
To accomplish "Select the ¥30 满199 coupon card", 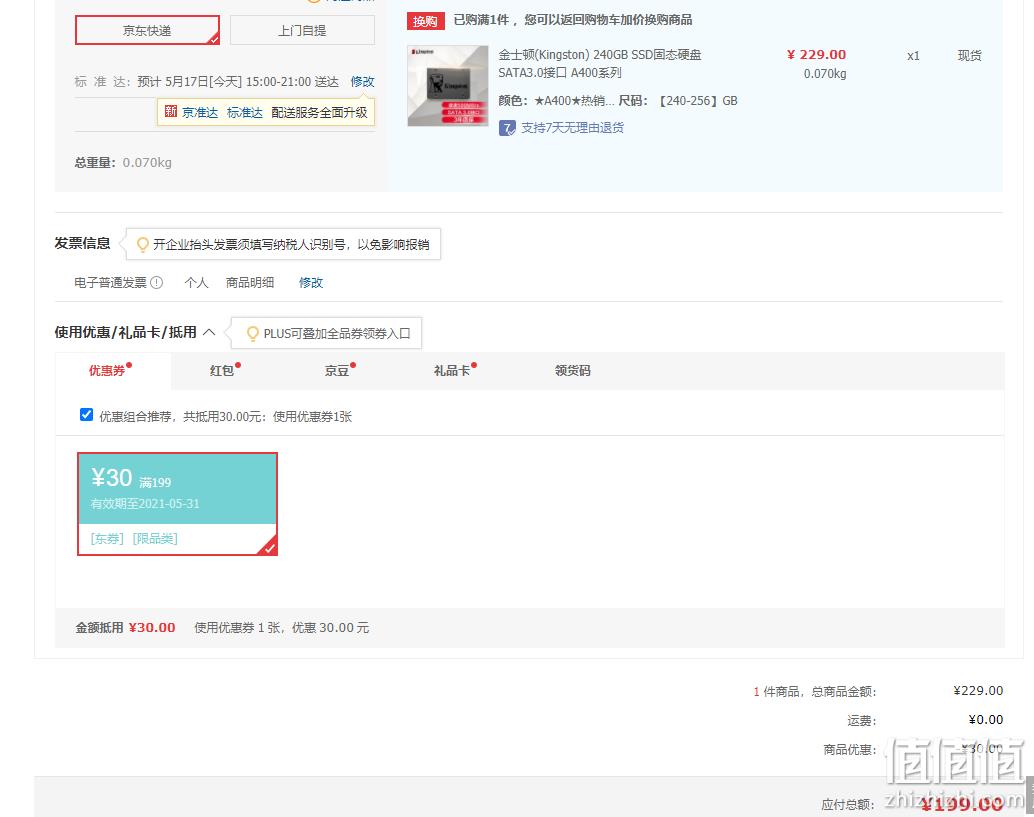I will (177, 504).
